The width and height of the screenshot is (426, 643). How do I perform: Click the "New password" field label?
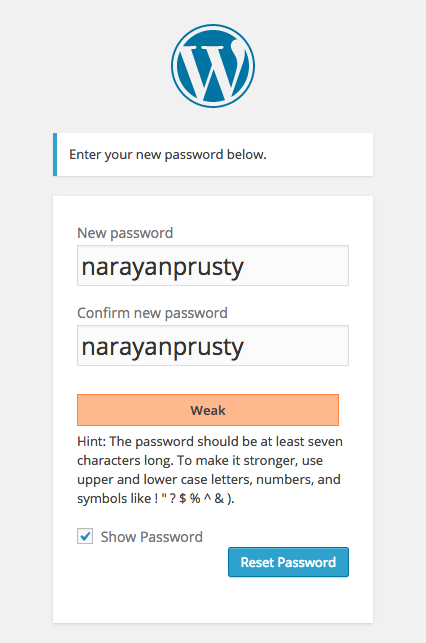coord(125,233)
